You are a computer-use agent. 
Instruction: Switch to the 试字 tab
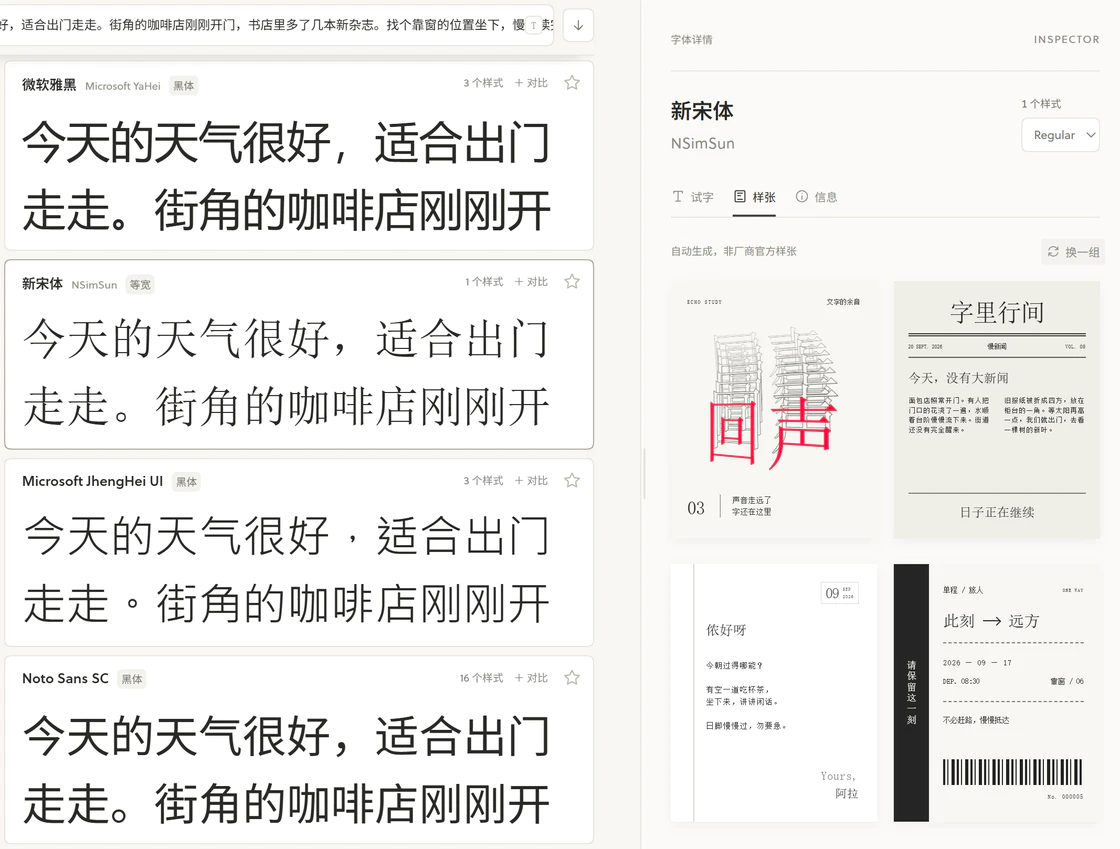click(x=693, y=197)
